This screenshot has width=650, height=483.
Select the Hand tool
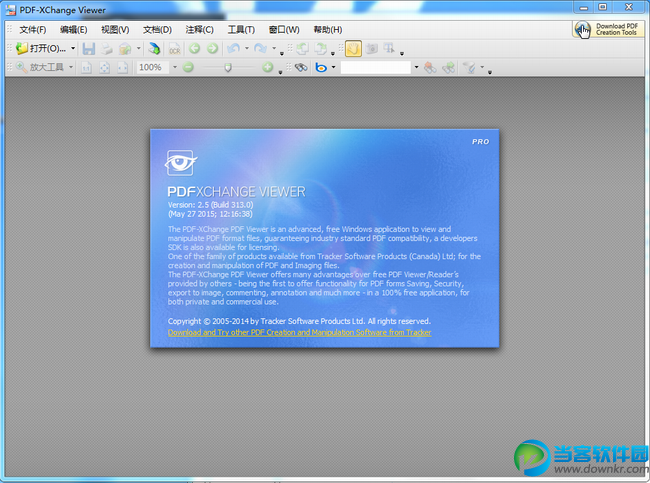pos(353,49)
